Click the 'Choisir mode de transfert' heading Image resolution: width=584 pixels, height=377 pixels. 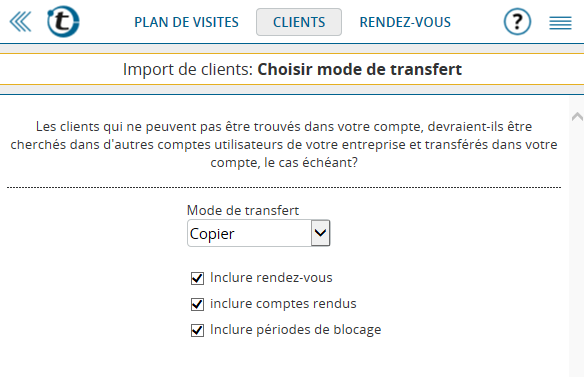pos(360,70)
